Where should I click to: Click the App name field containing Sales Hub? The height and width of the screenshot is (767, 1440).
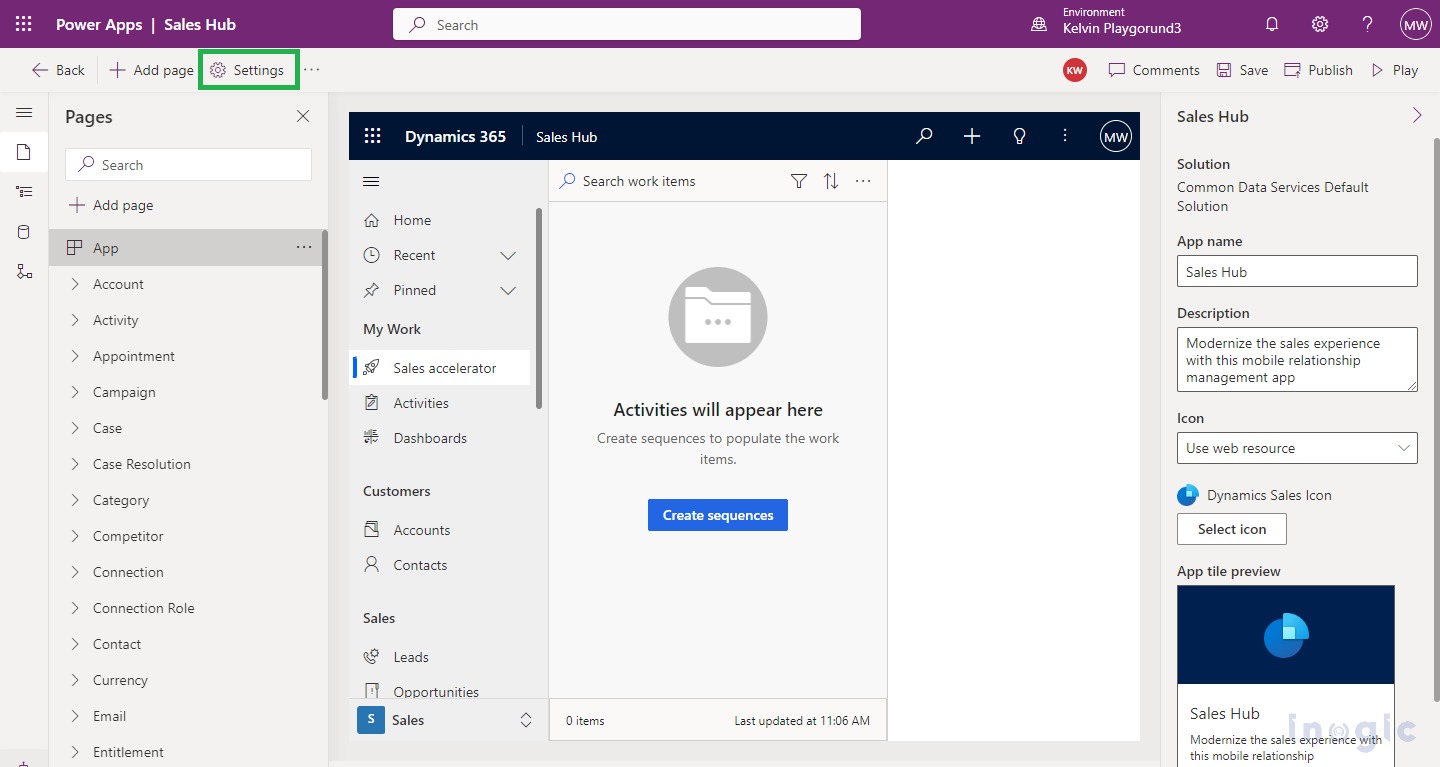(x=1297, y=271)
